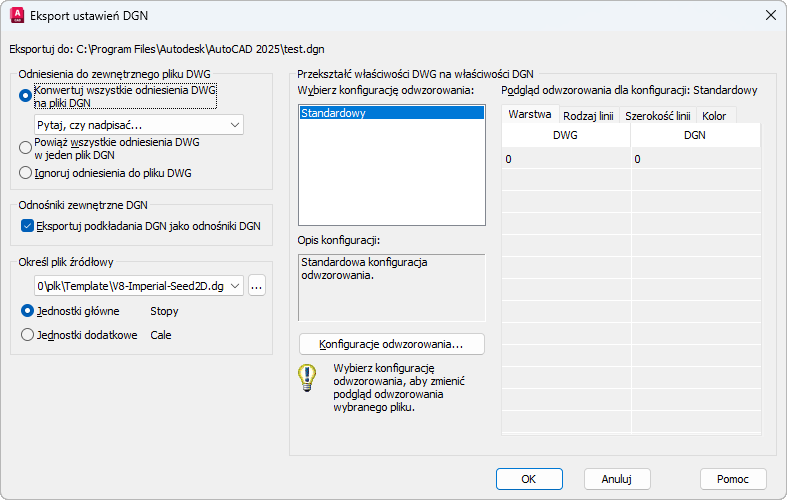Expand the seed file template dropdown

236,286
